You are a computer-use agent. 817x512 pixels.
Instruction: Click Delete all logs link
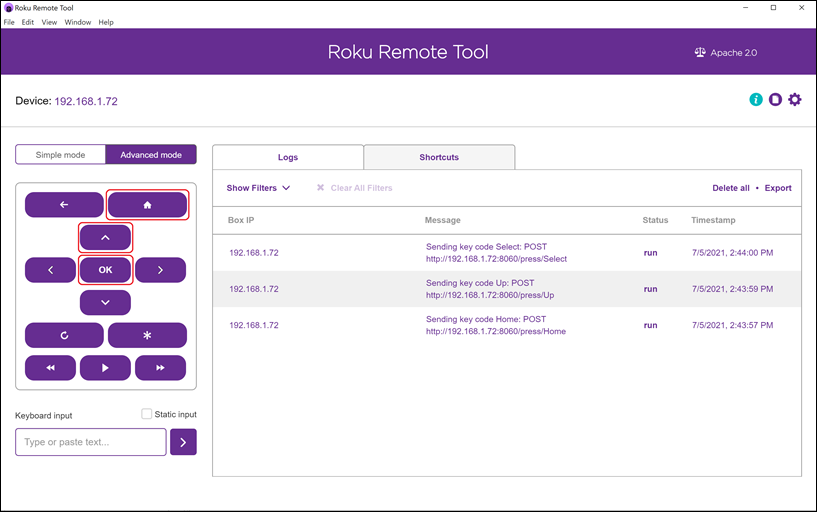730,188
